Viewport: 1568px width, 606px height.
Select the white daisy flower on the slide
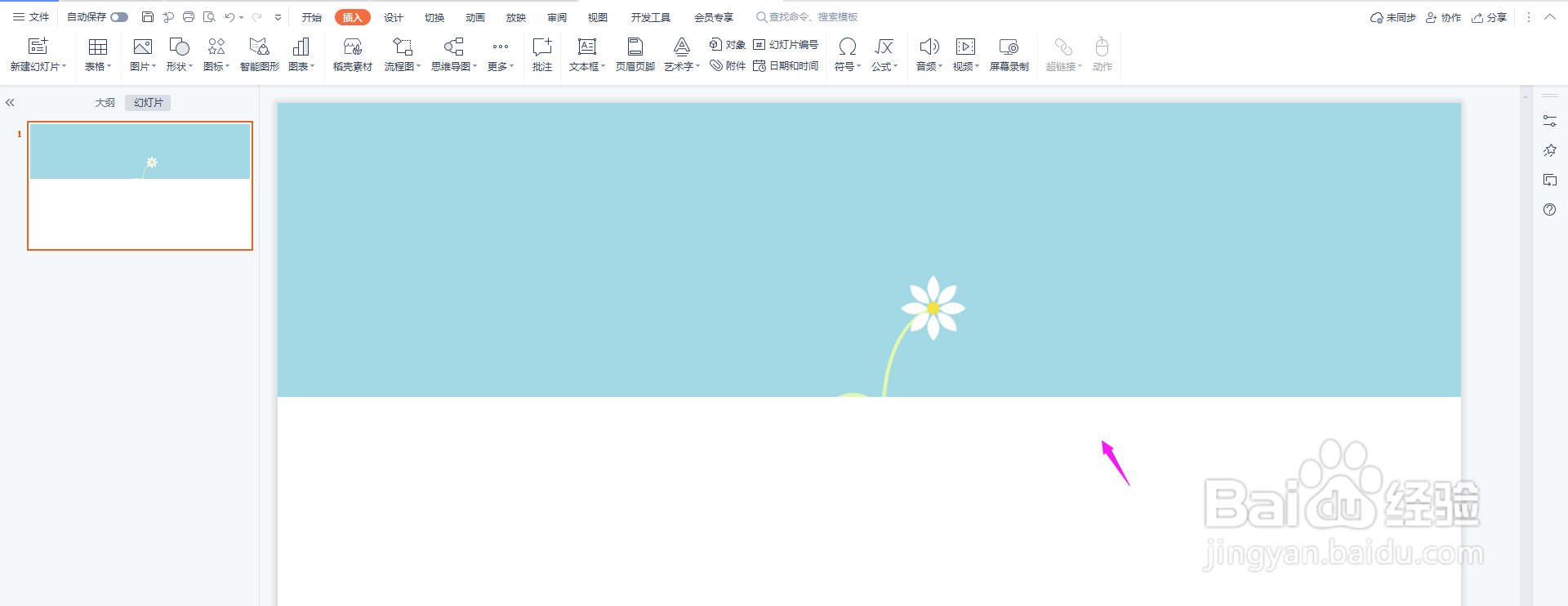(x=933, y=308)
